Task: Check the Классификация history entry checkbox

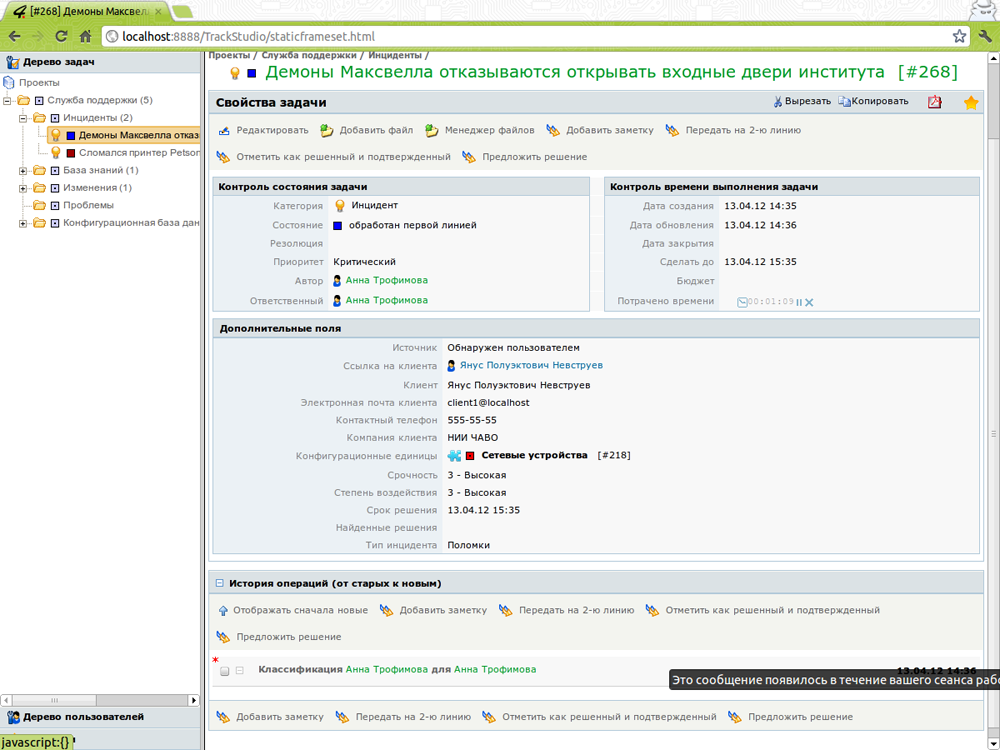Action: tap(224, 671)
